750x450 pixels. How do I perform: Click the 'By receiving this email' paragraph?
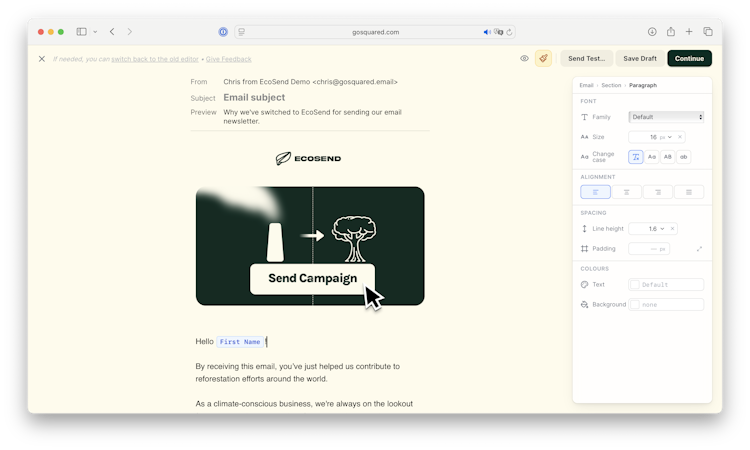coord(298,373)
